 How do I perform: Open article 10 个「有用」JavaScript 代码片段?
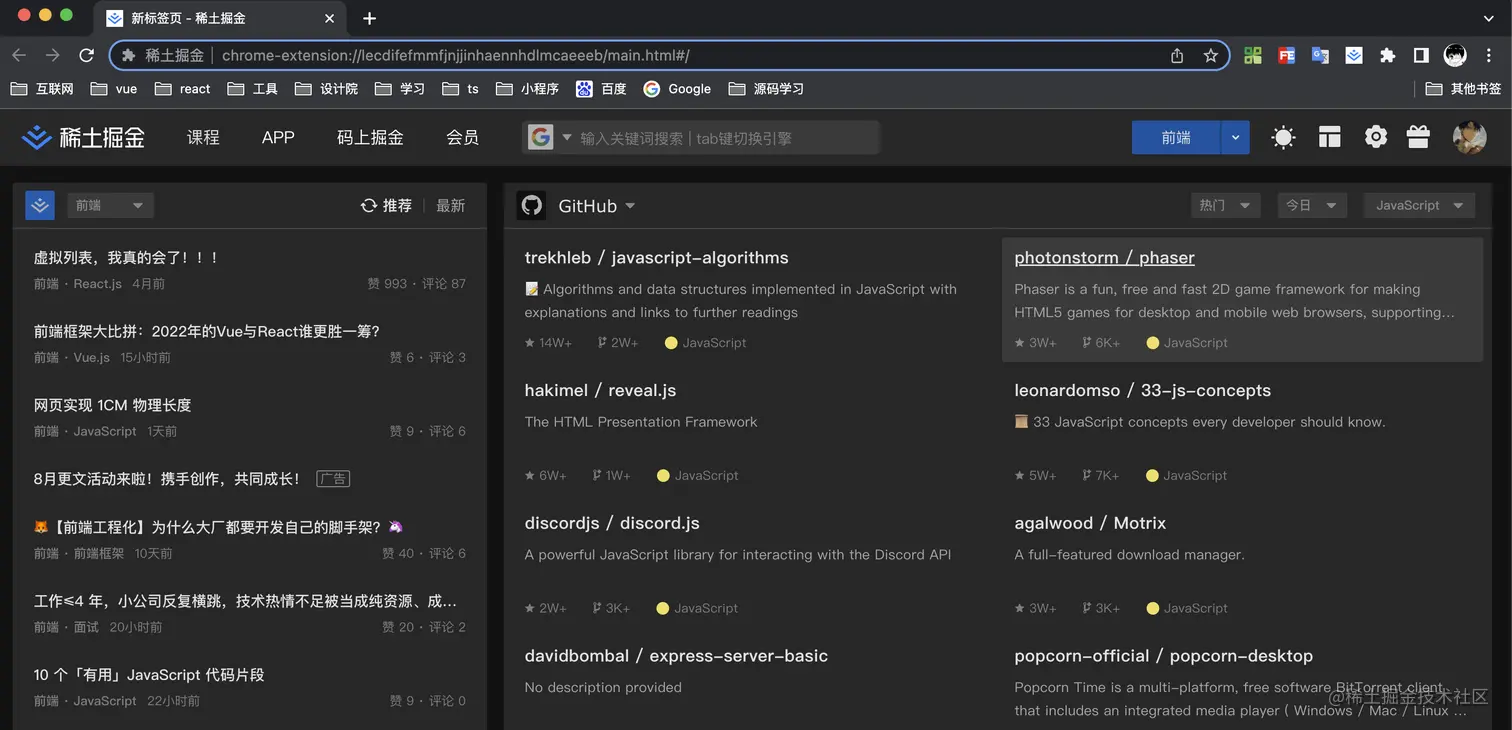(x=149, y=675)
